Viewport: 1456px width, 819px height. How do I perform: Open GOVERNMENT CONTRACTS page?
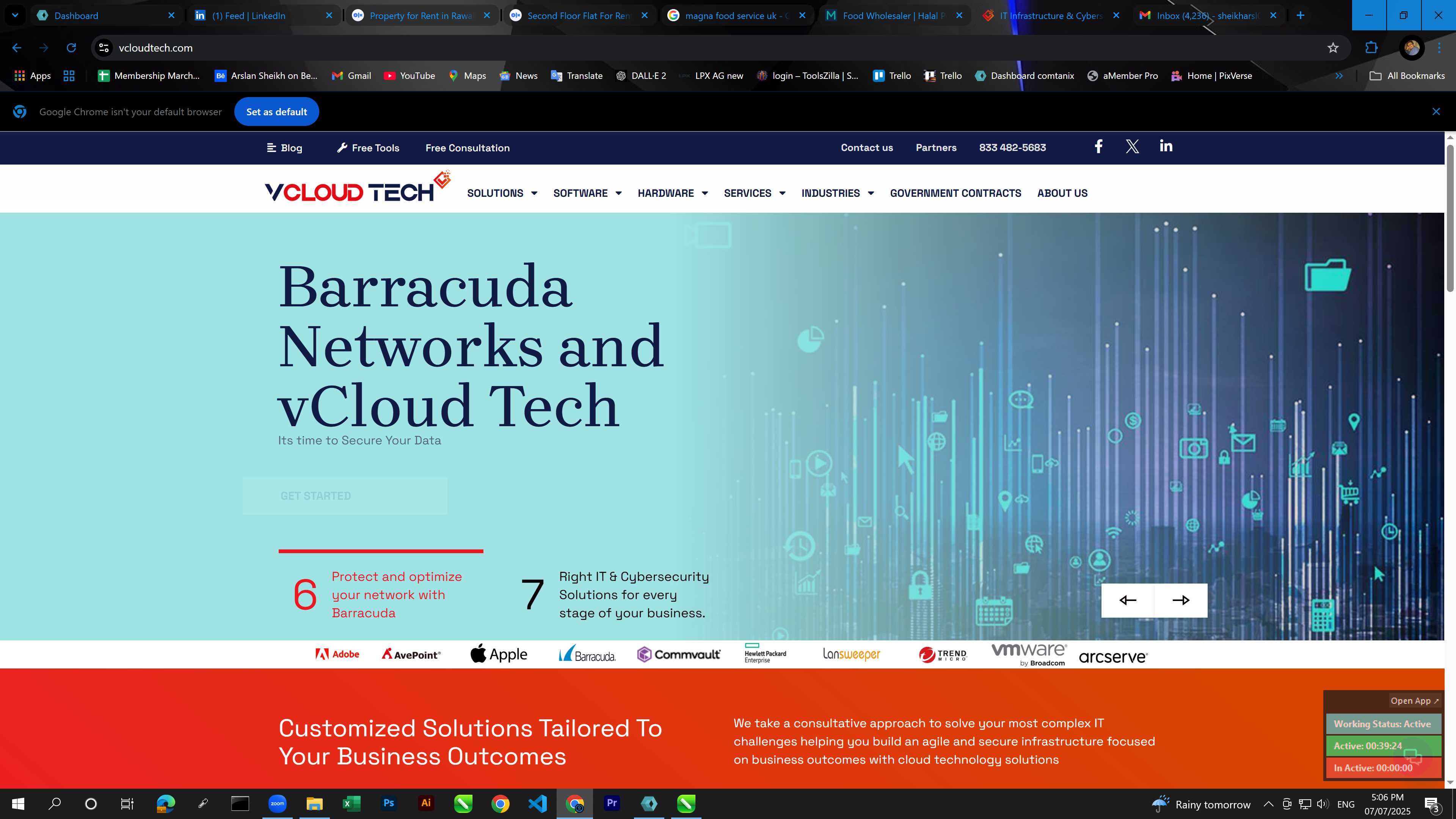[x=955, y=193]
